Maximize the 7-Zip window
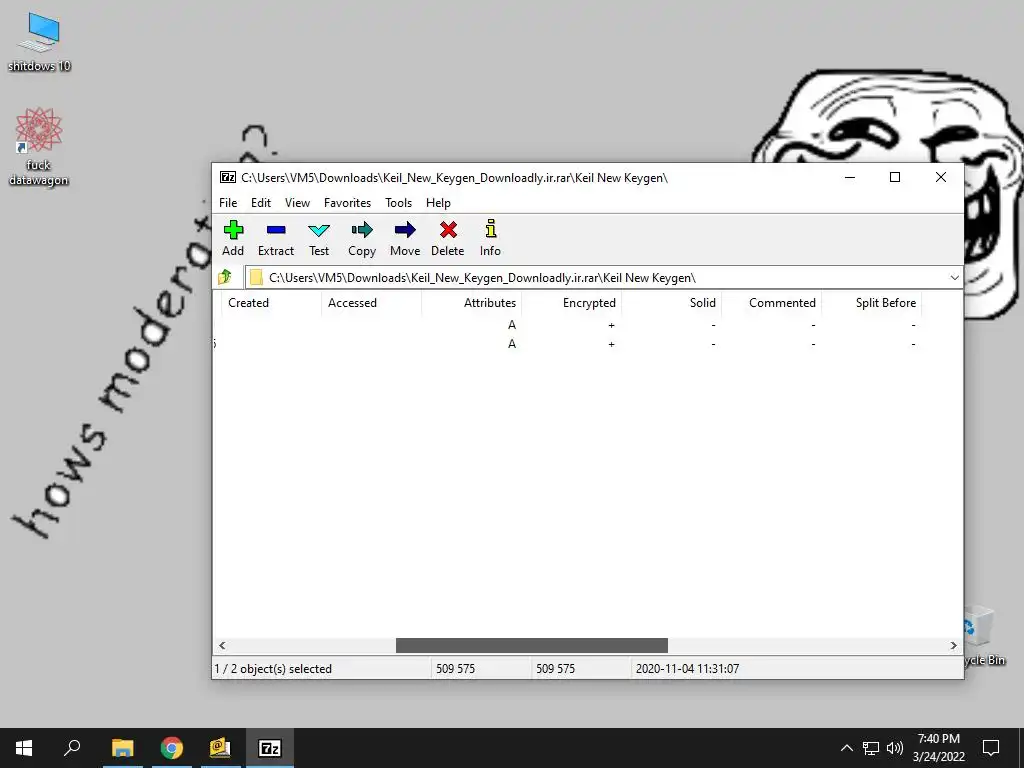 895,177
